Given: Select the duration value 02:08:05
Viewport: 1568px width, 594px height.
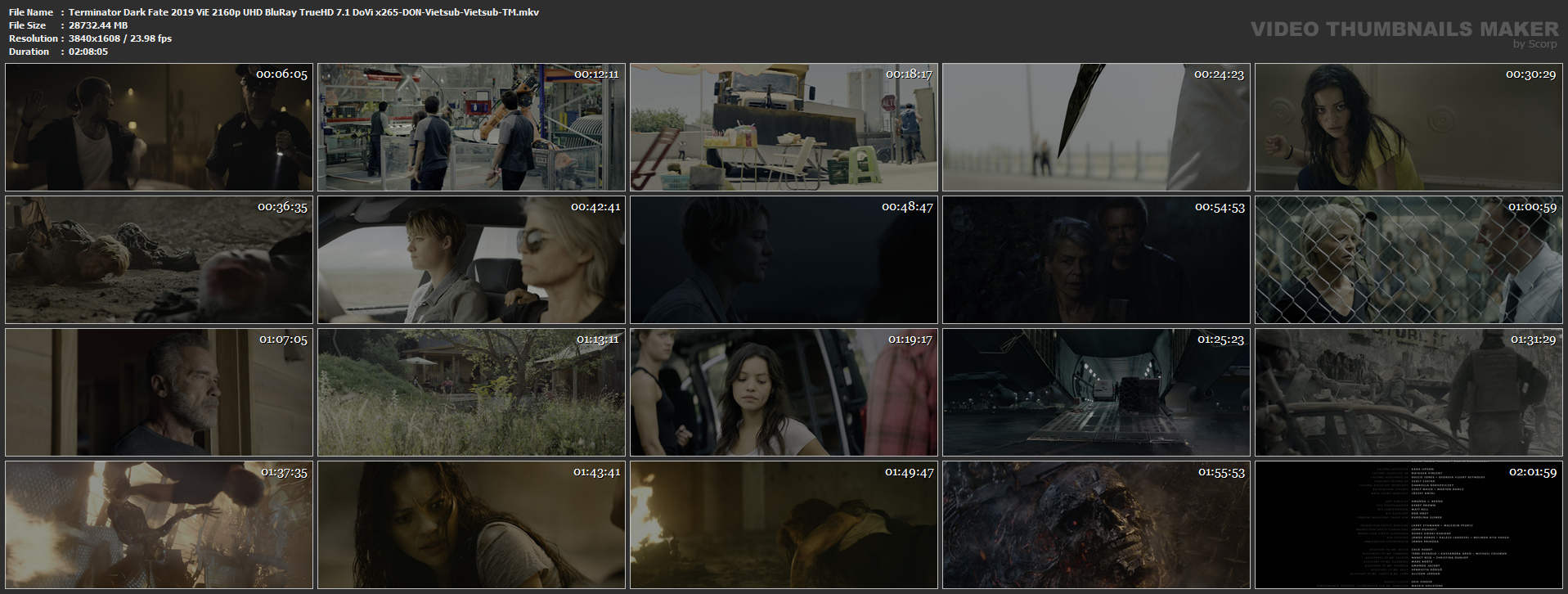Looking at the screenshot, I should (x=88, y=52).
